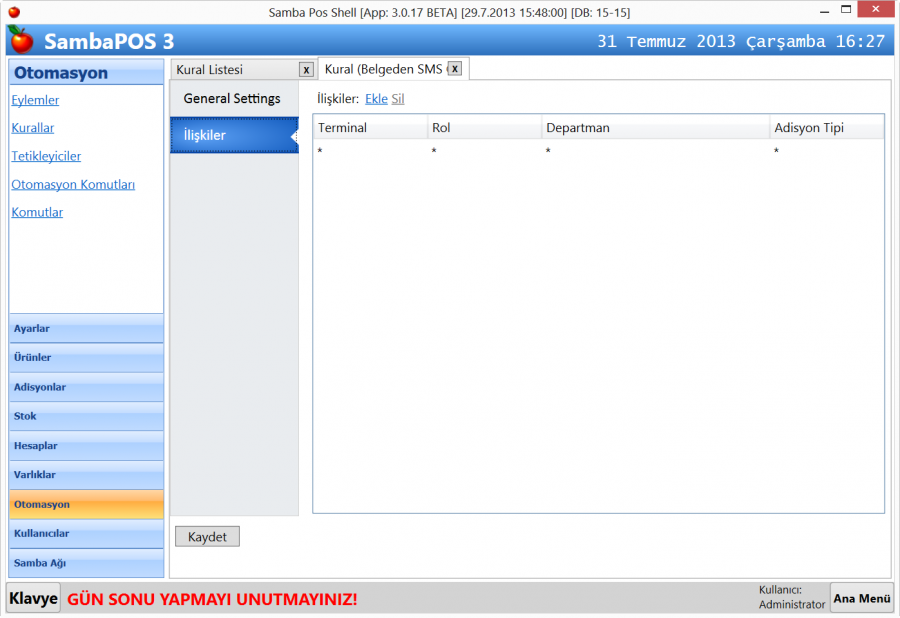This screenshot has width=900, height=618.
Task: Expand the Hesaplar sidebar section
Action: click(x=86, y=446)
